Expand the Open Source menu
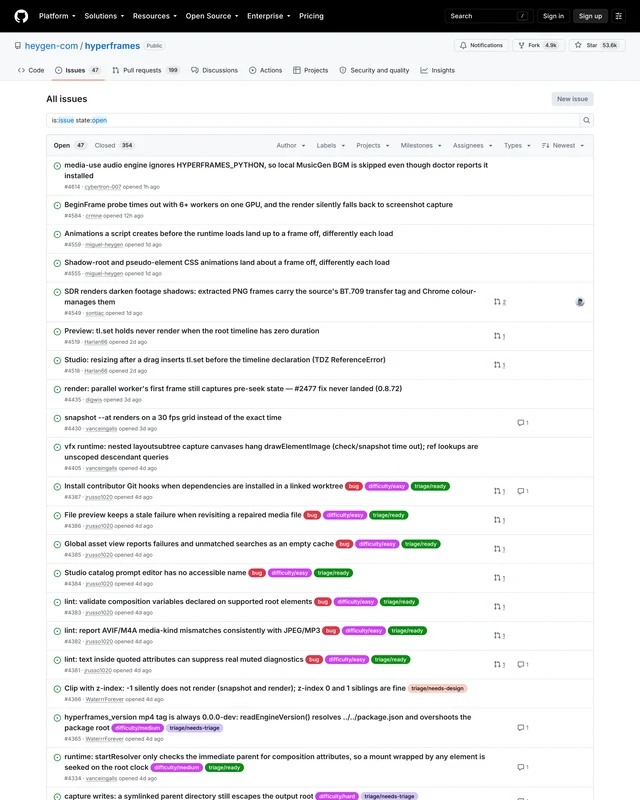Viewport: 640px width, 800px height. [x=212, y=16]
